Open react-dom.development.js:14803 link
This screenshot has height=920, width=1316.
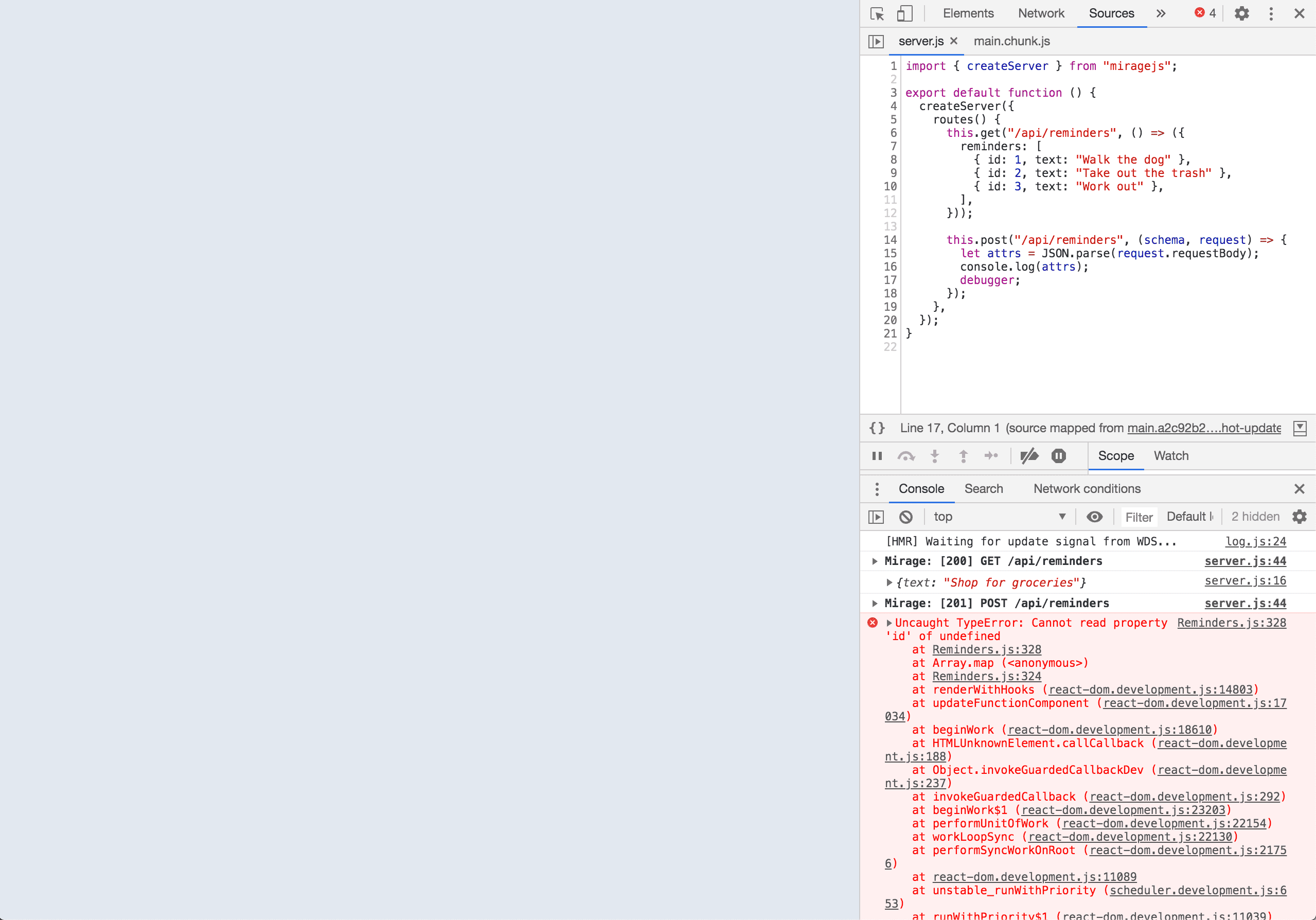point(1150,689)
